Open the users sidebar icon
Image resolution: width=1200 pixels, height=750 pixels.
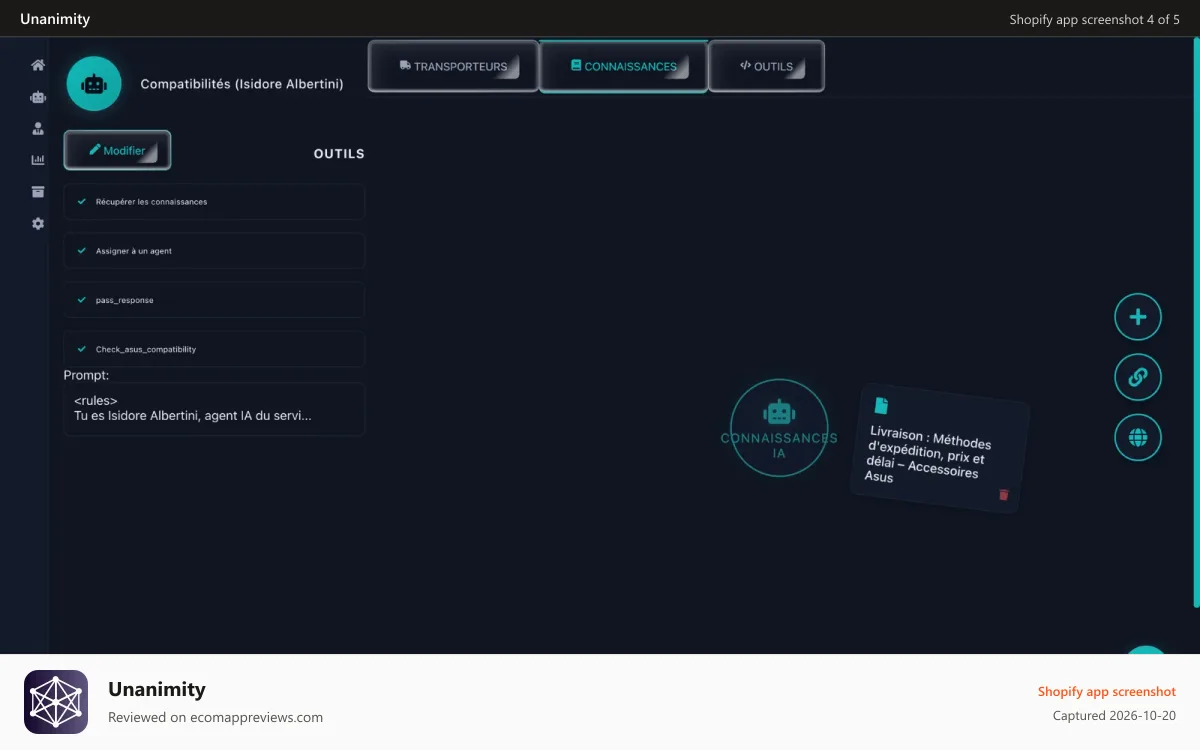[x=38, y=128]
